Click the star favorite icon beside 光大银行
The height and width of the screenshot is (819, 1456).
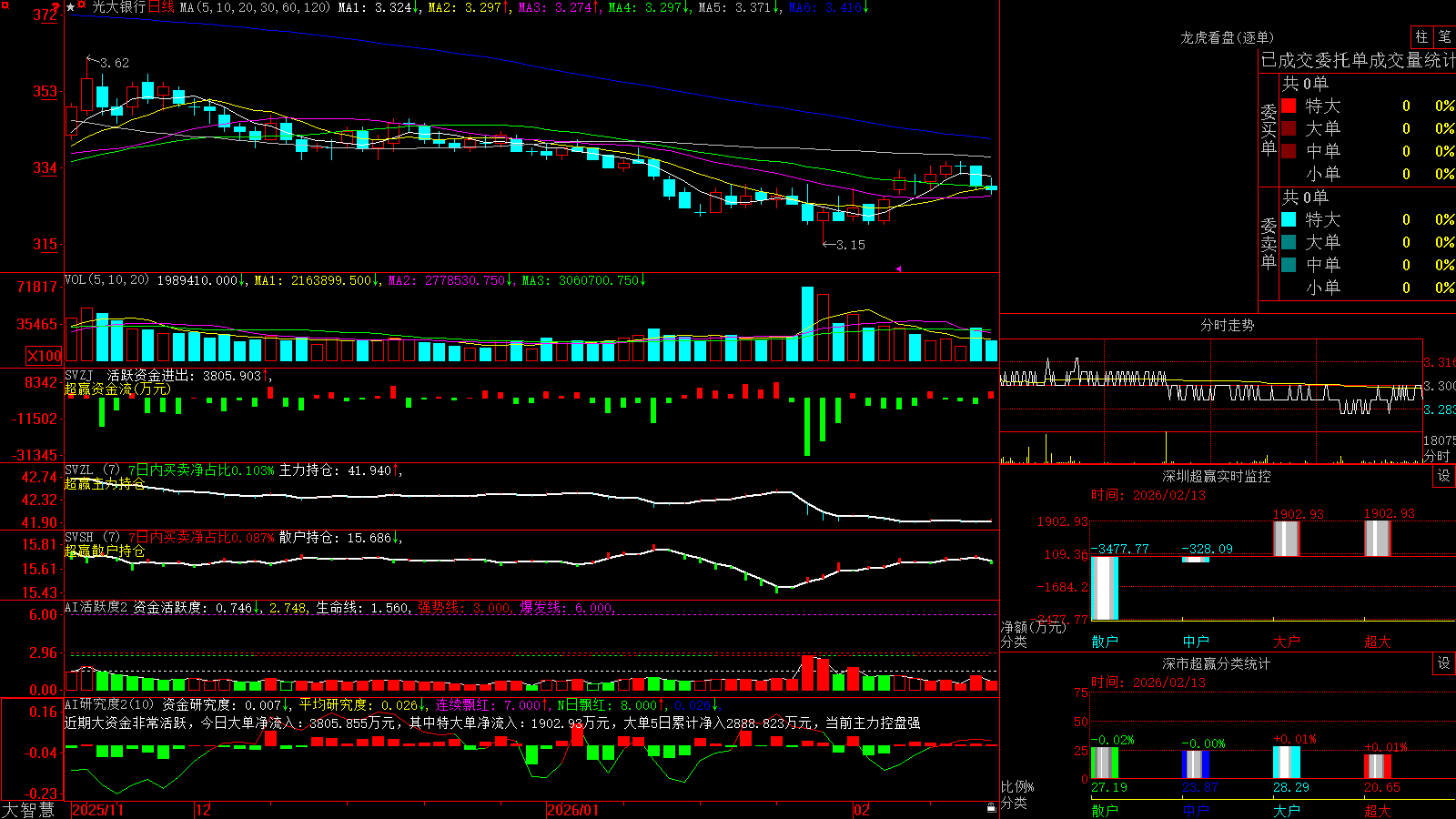pos(71,7)
